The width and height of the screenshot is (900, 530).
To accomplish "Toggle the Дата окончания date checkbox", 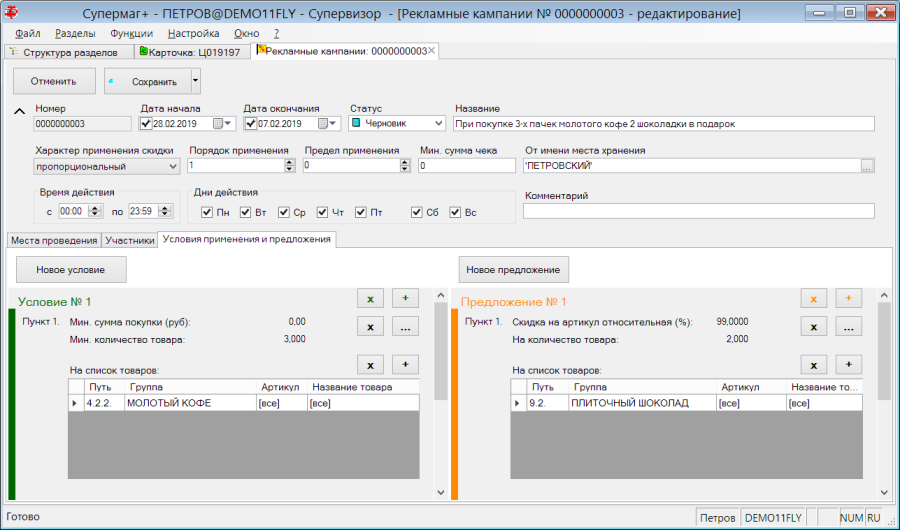I will point(250,123).
